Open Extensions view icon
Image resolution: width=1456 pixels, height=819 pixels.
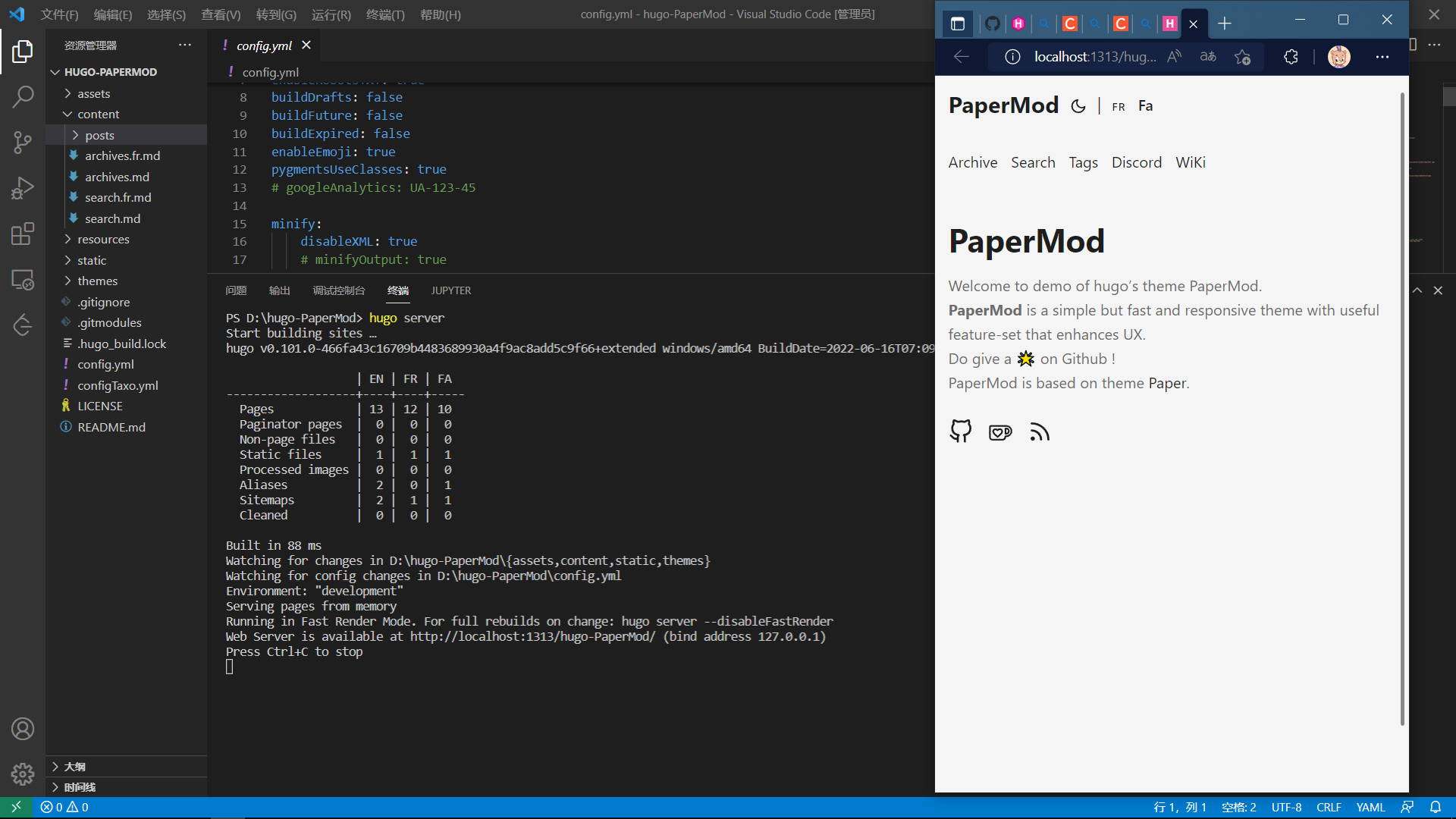tap(23, 234)
